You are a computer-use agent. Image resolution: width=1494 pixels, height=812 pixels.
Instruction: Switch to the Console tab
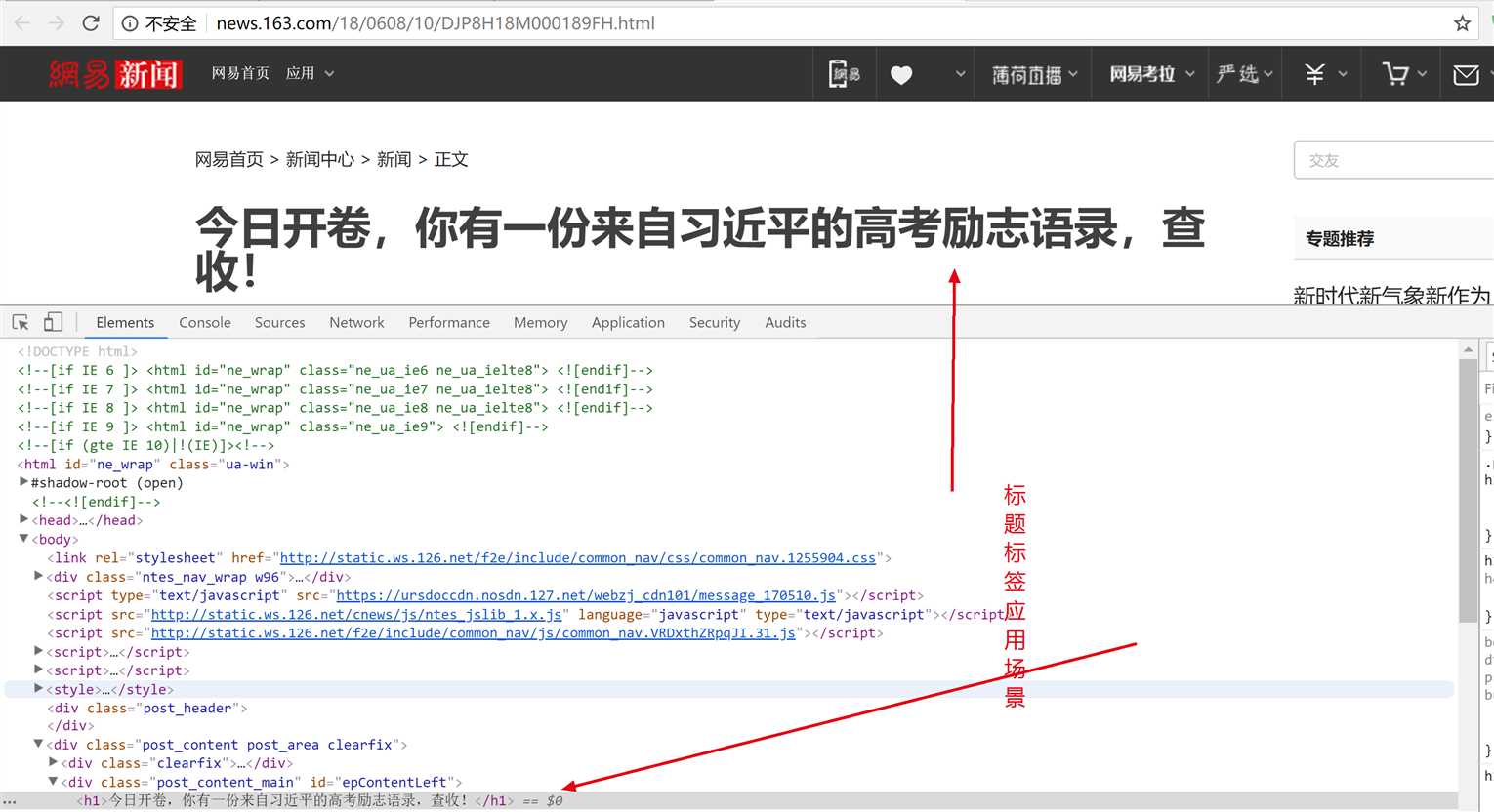[x=205, y=322]
